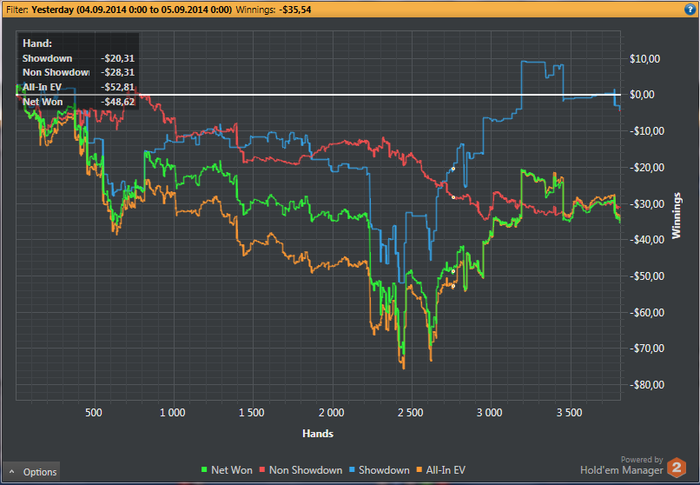The height and width of the screenshot is (485, 700).
Task: Open the help question mark icon
Action: point(690,9)
